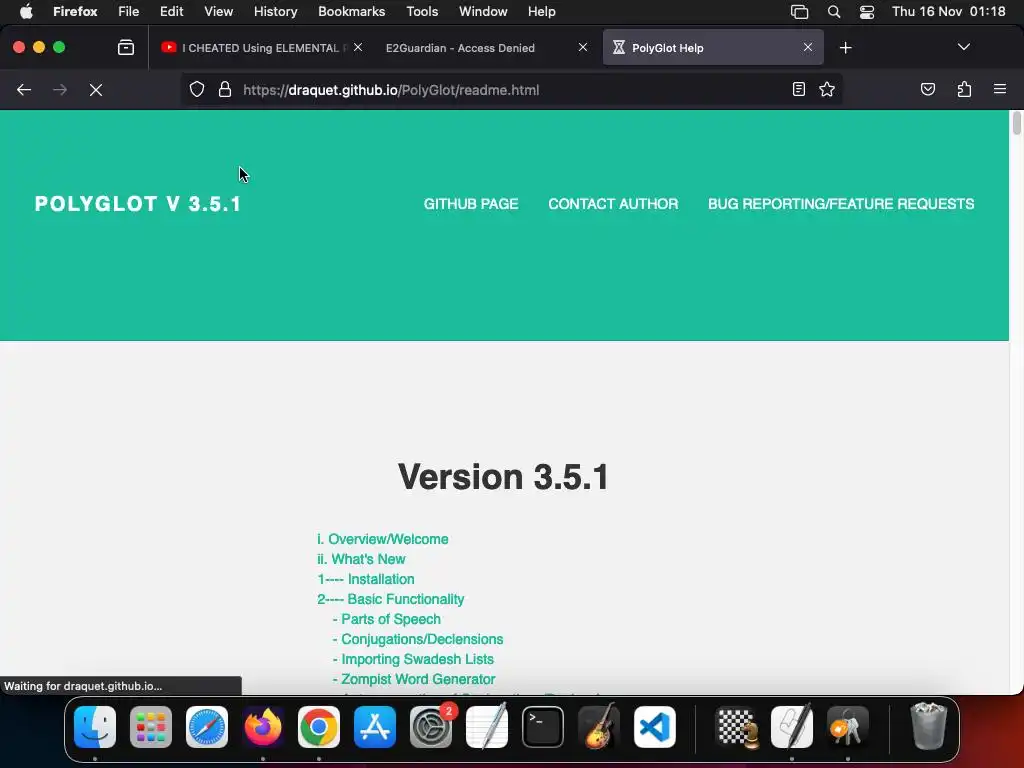Open App Store from the Dock

pos(375,727)
